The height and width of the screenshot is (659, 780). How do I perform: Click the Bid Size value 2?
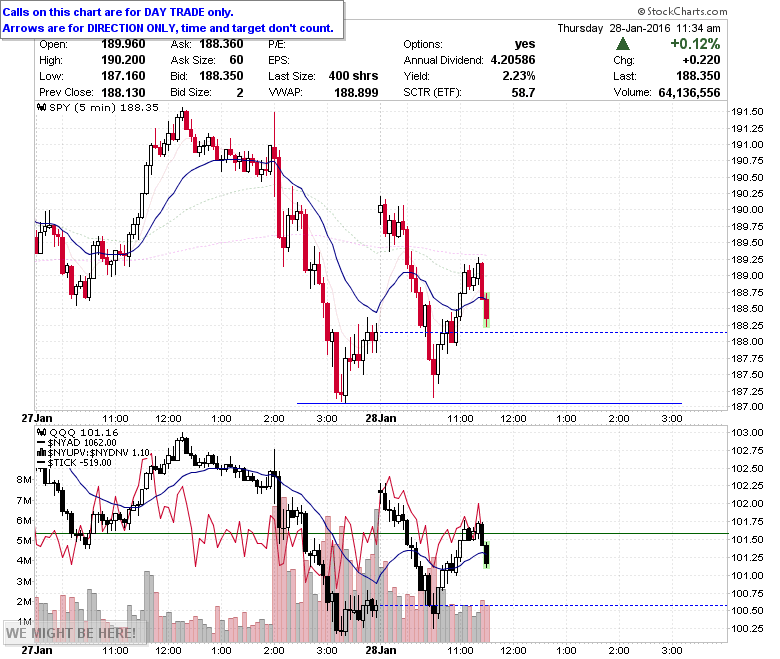coord(240,93)
